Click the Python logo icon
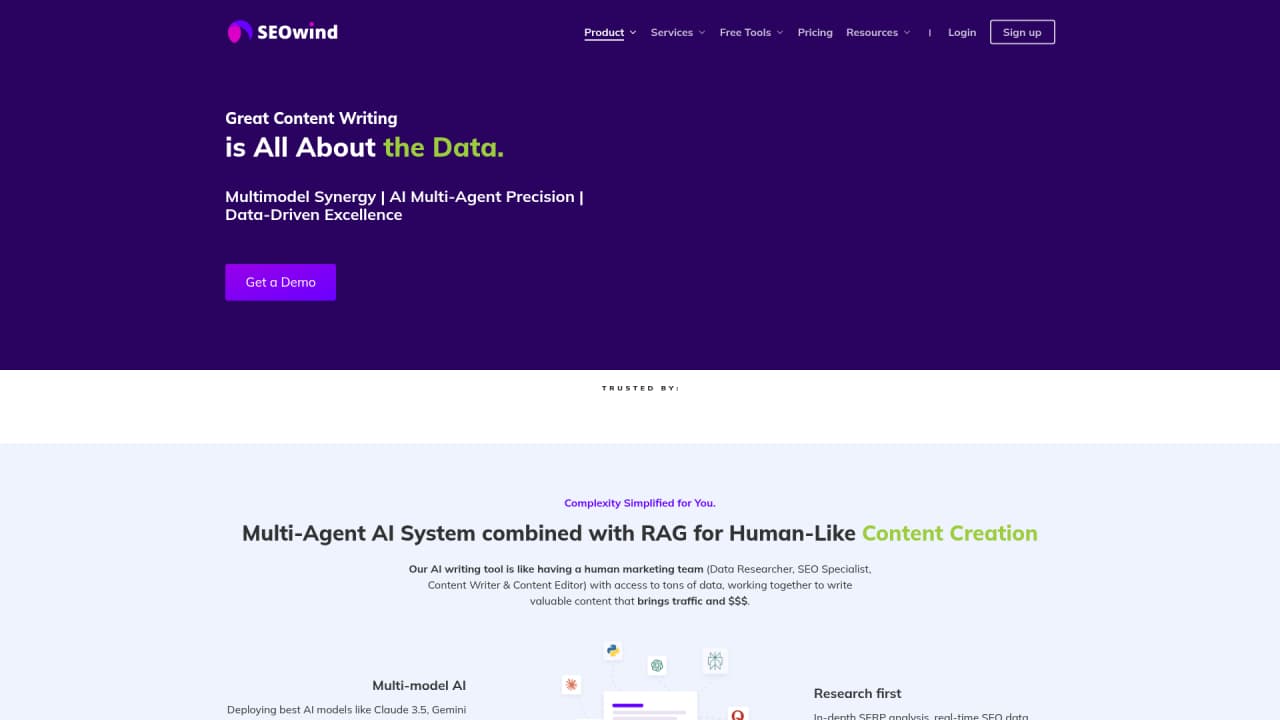The image size is (1280, 720). pos(613,651)
